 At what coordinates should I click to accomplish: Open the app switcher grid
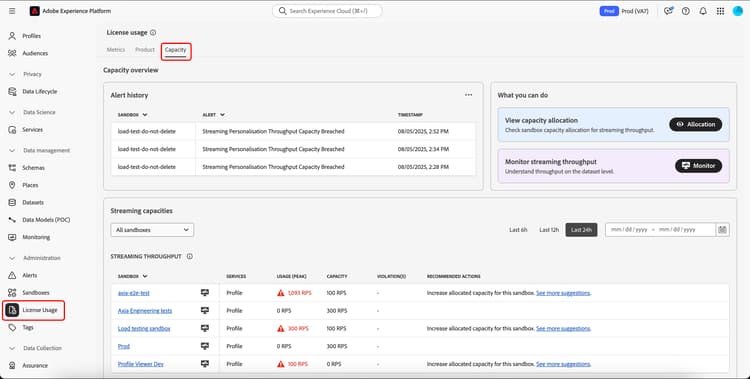click(x=720, y=11)
